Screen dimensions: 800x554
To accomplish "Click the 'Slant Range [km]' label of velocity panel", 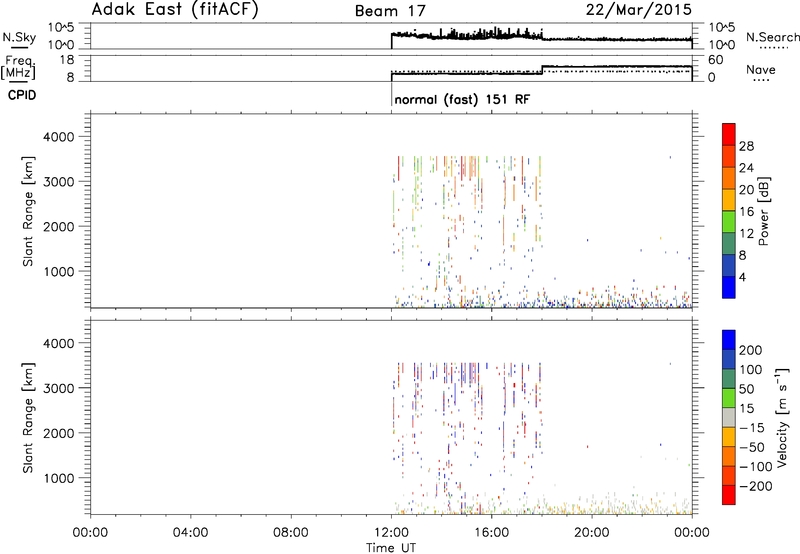I will point(28,418).
